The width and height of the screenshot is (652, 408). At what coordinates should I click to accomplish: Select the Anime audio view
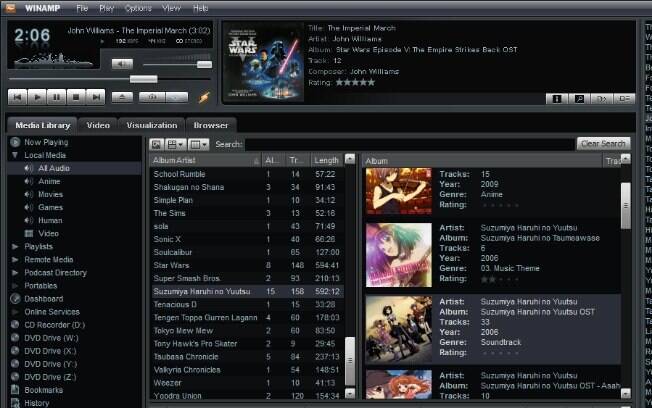point(49,181)
